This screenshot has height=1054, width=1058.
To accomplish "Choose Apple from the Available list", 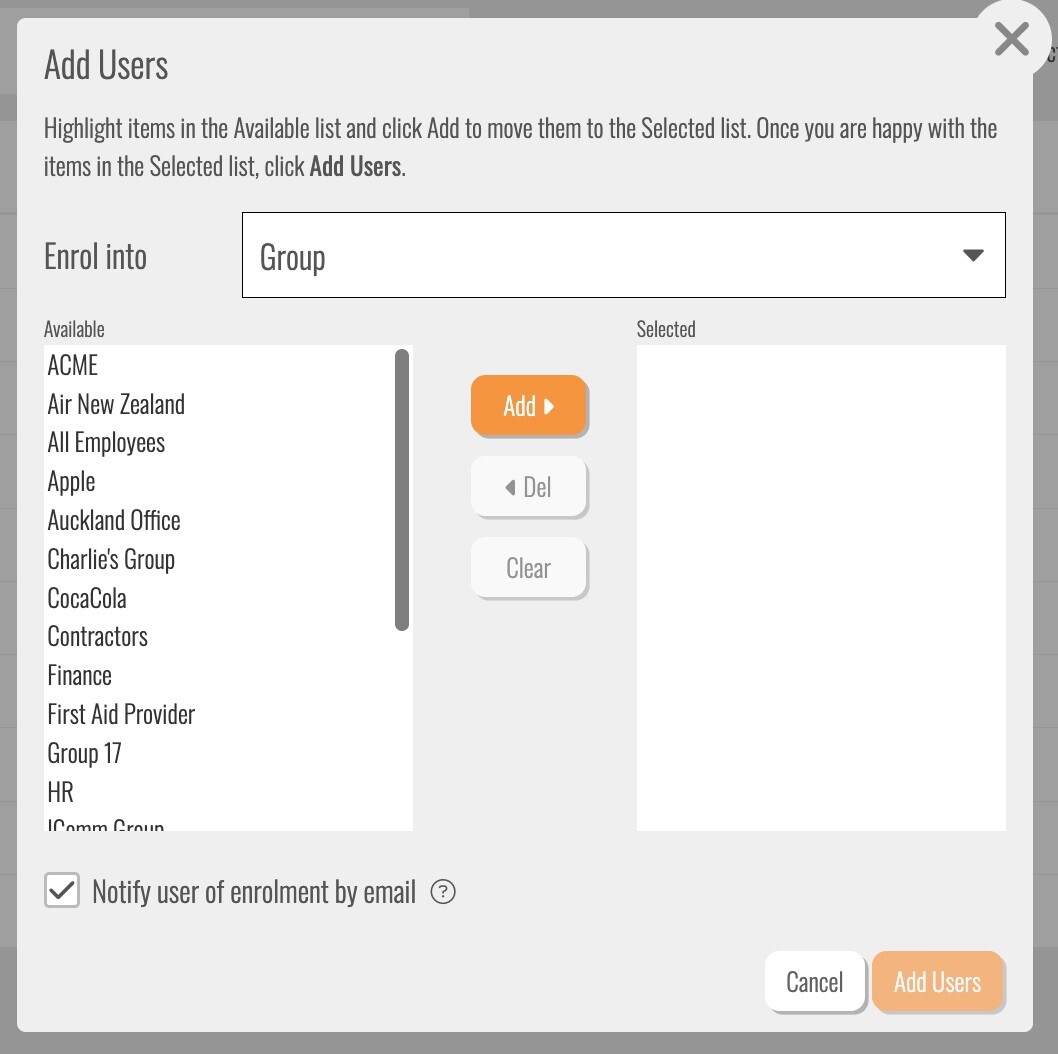I will (x=72, y=482).
